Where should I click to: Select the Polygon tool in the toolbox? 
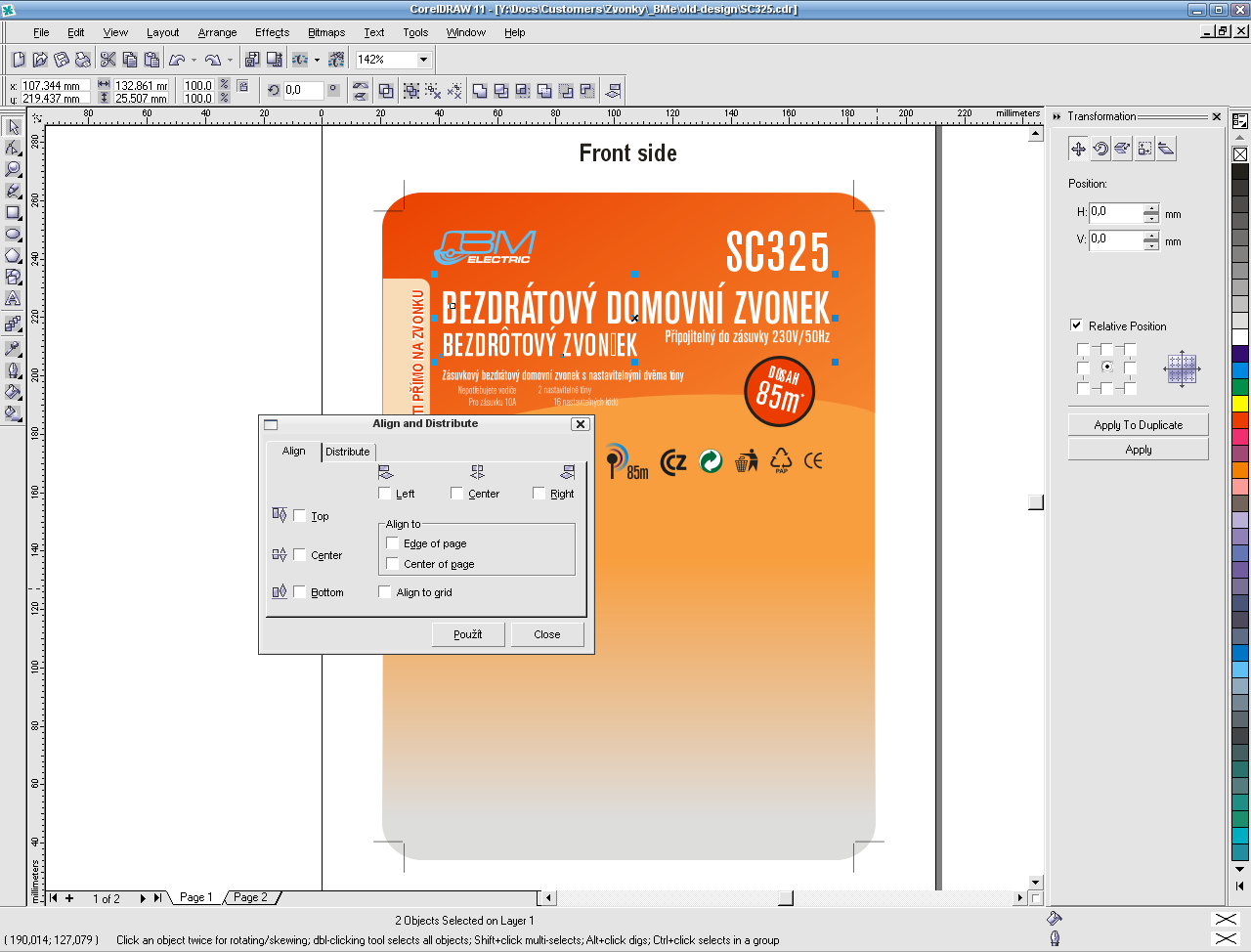13,255
